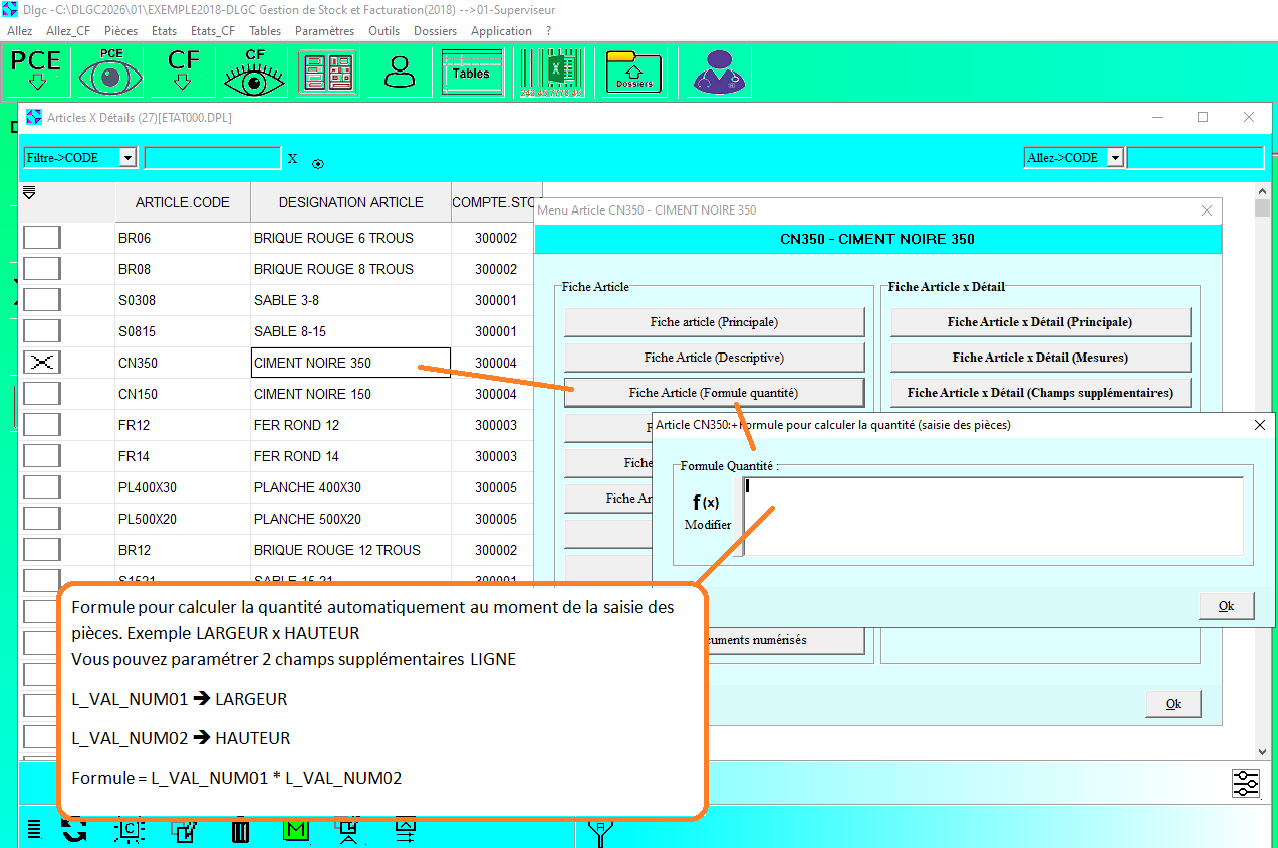The width and height of the screenshot is (1278, 848).
Task: Click Ok in the Formule quantité dialog
Action: (1226, 606)
